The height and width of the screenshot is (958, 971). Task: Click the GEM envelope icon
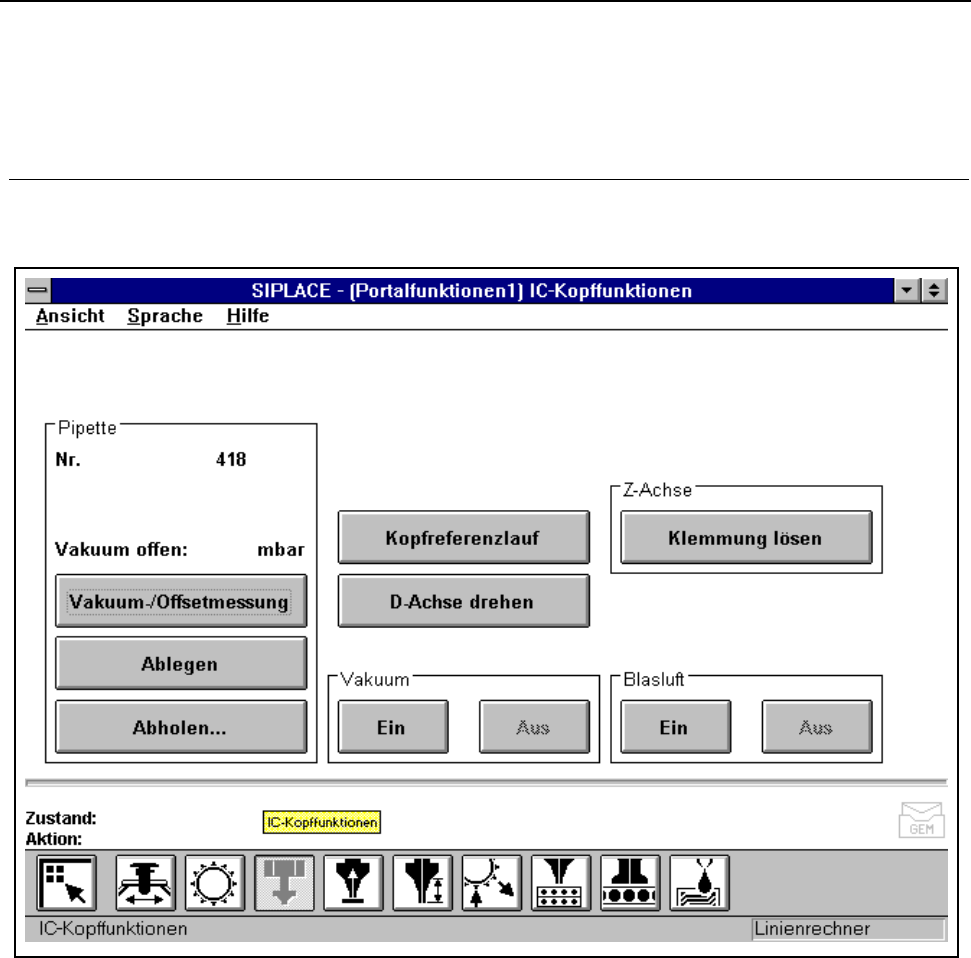pos(921,820)
